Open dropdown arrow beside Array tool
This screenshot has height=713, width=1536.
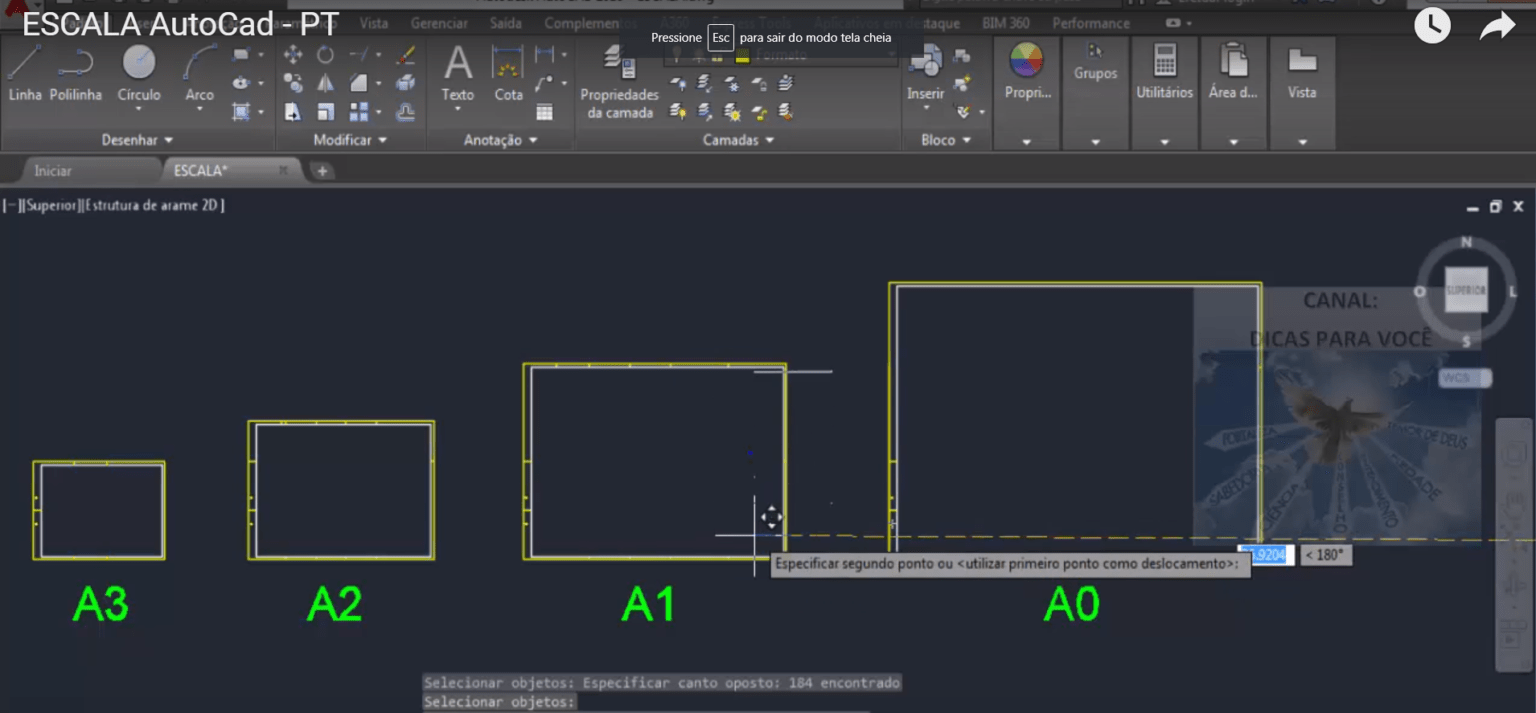pos(378,112)
